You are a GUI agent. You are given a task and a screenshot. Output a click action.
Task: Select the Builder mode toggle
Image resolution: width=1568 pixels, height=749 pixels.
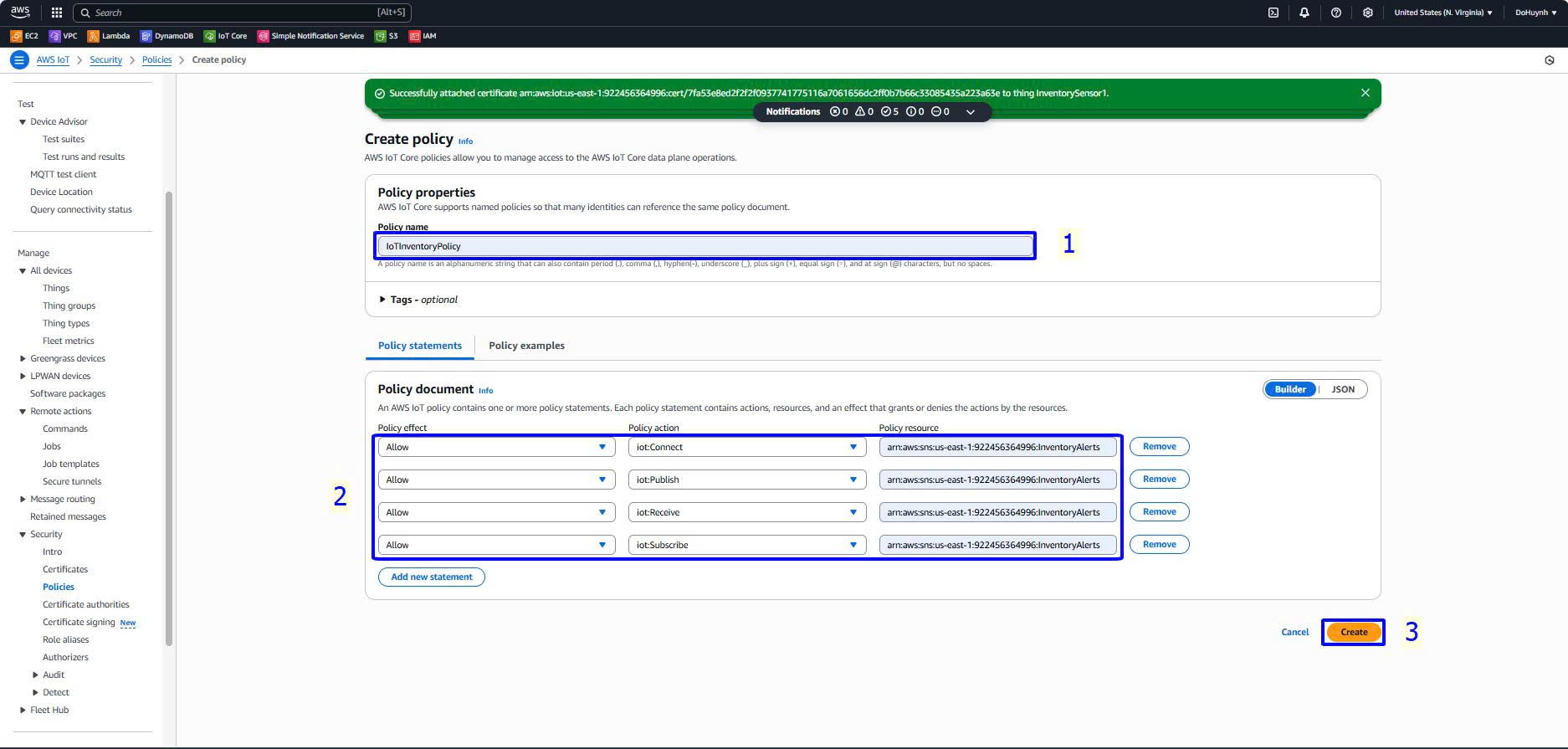coord(1289,389)
